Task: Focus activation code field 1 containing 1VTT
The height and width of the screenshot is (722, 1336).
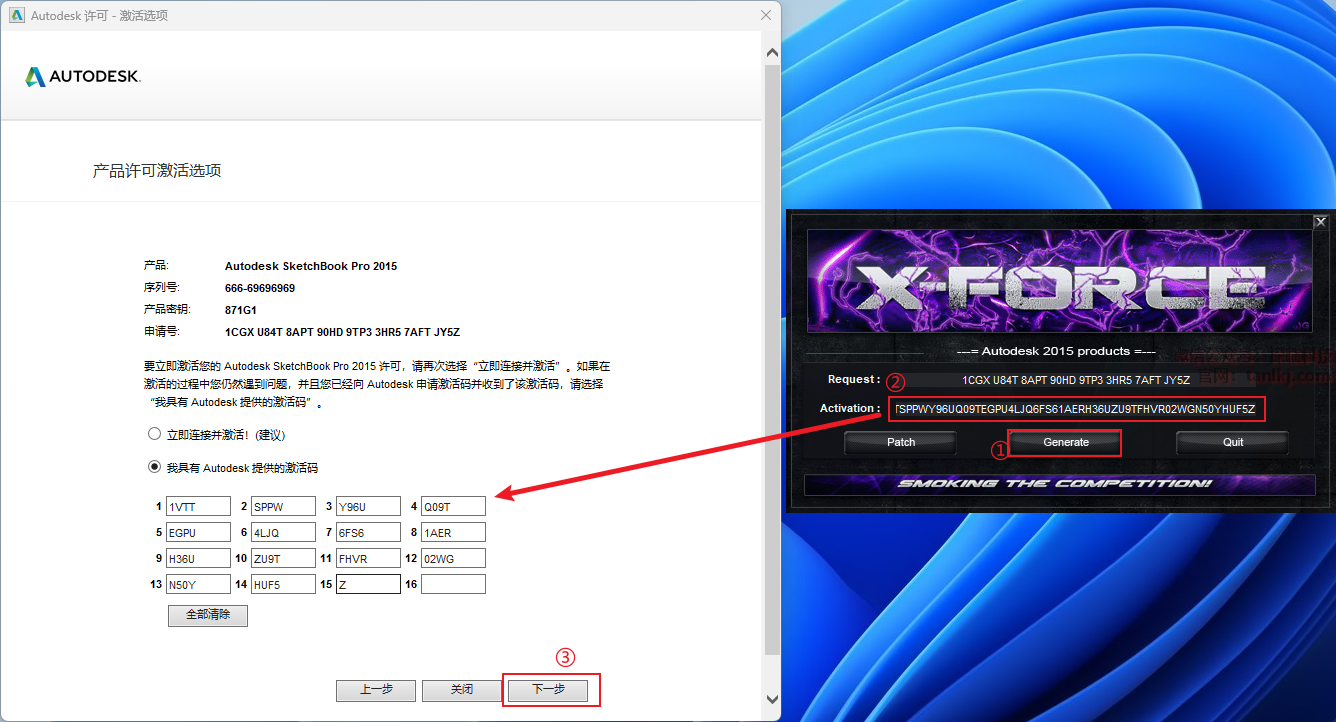Action: tap(198, 506)
